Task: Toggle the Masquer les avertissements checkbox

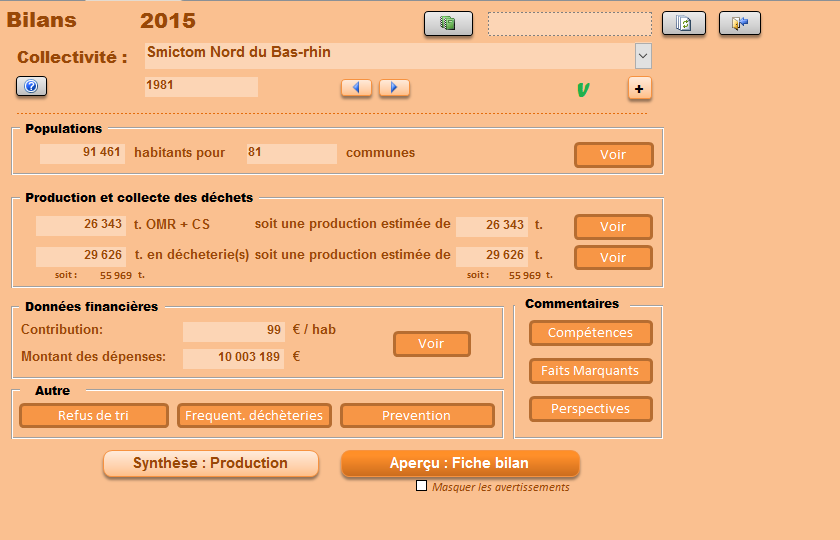Action: pos(421,486)
